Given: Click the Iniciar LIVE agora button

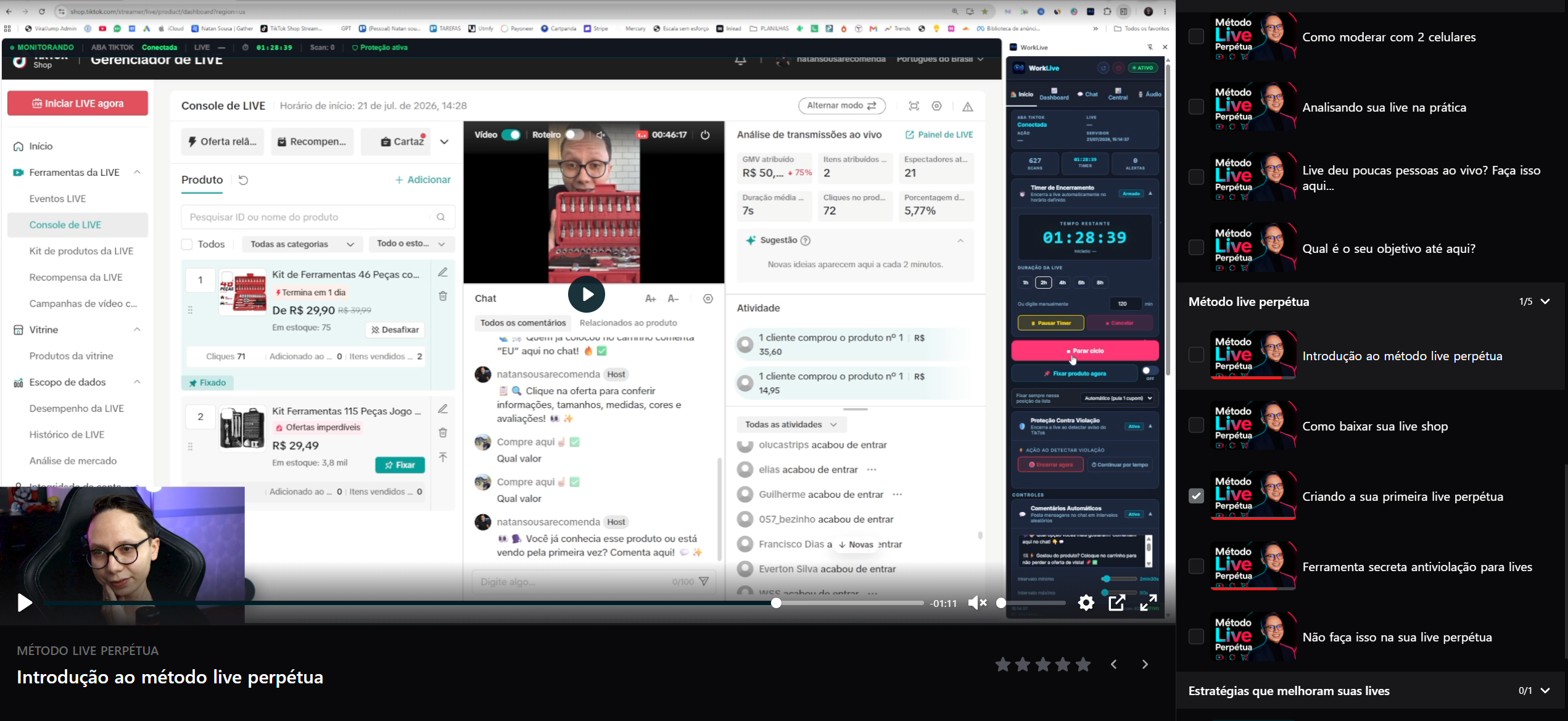Looking at the screenshot, I should click(x=78, y=103).
